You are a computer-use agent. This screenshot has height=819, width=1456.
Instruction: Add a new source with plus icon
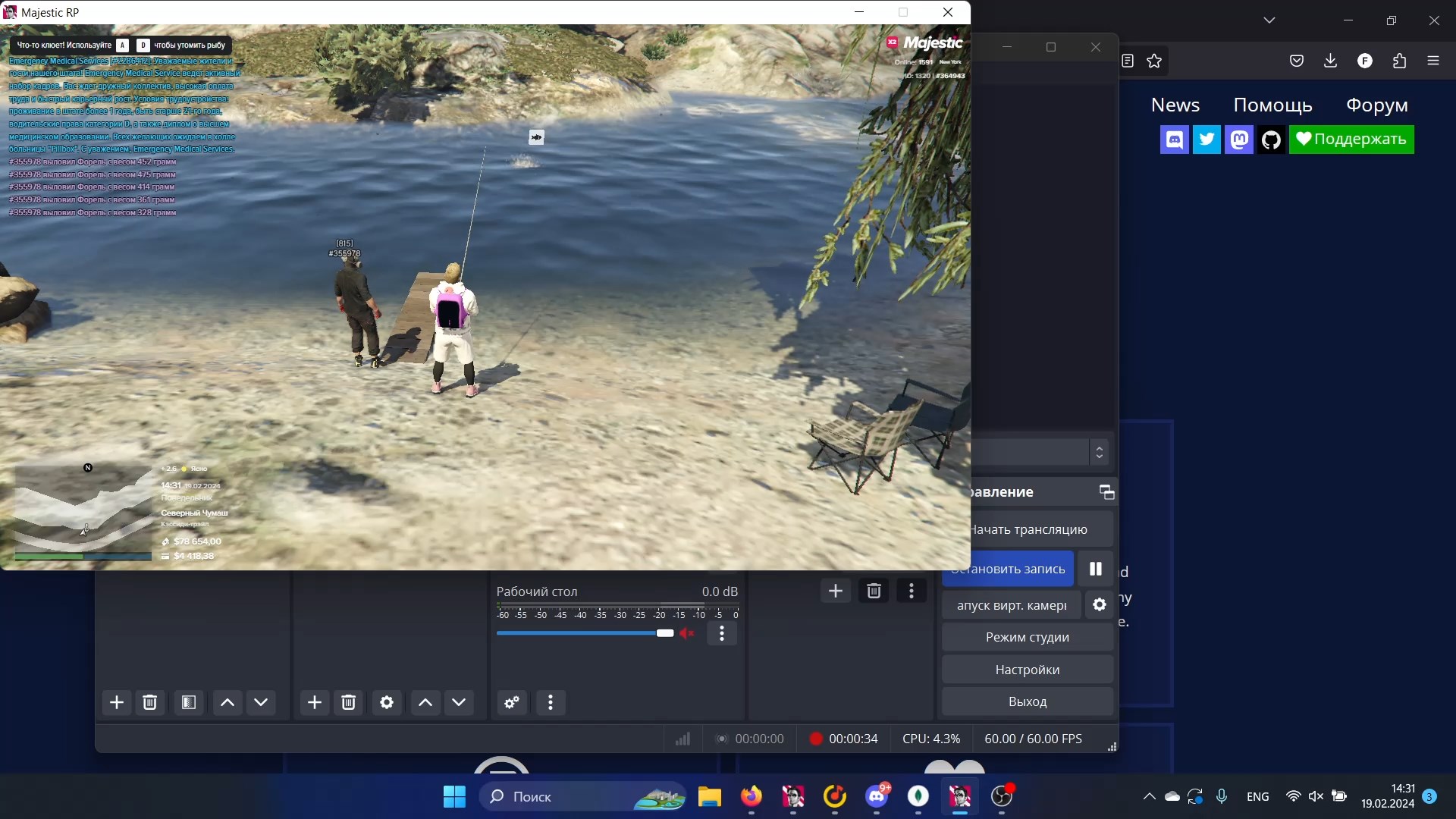click(315, 702)
